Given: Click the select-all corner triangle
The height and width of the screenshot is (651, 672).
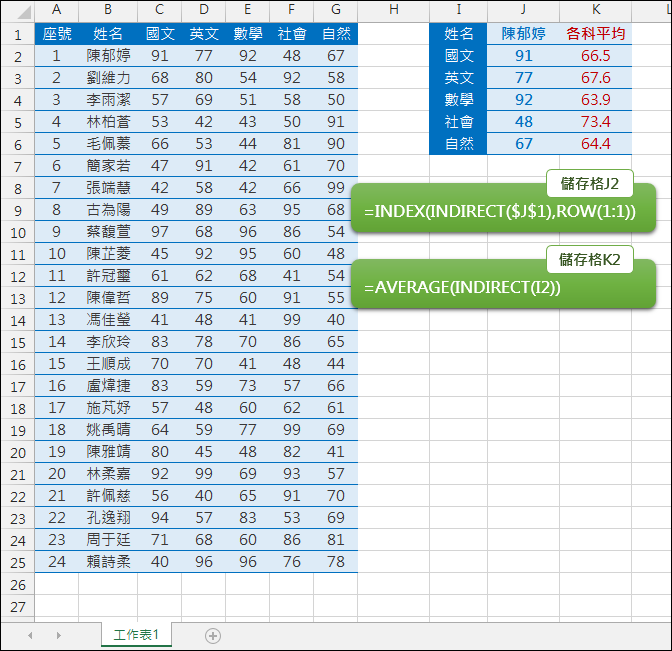Looking at the screenshot, I should coord(24,12).
